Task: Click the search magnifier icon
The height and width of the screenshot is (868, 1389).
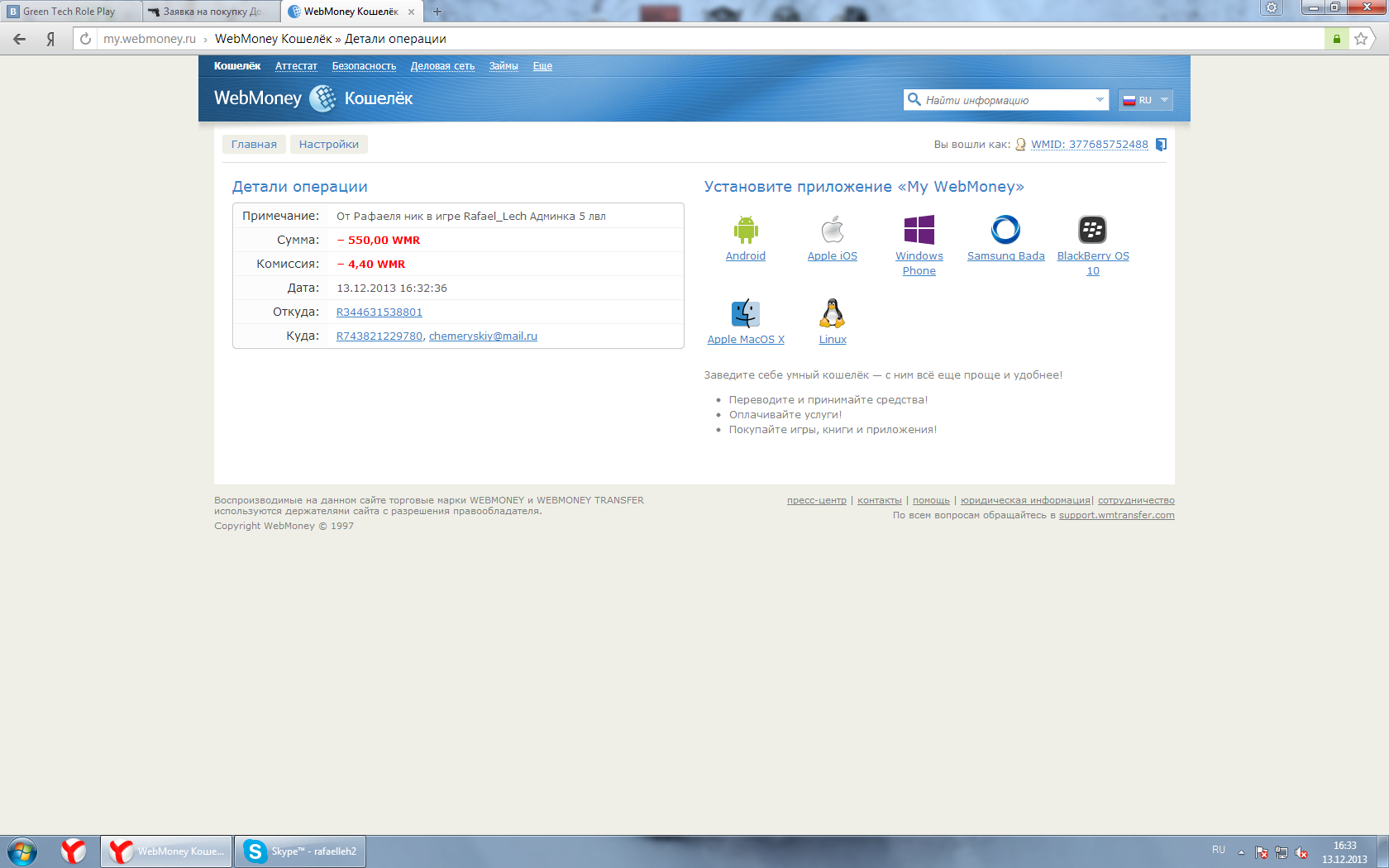Action: 914,100
